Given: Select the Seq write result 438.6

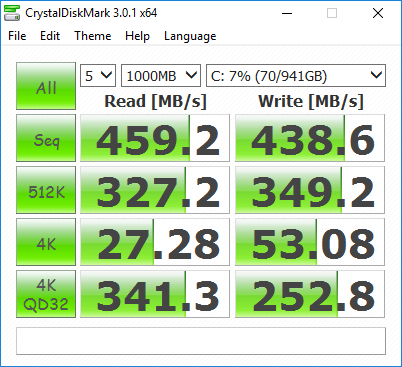Looking at the screenshot, I should click(310, 138).
